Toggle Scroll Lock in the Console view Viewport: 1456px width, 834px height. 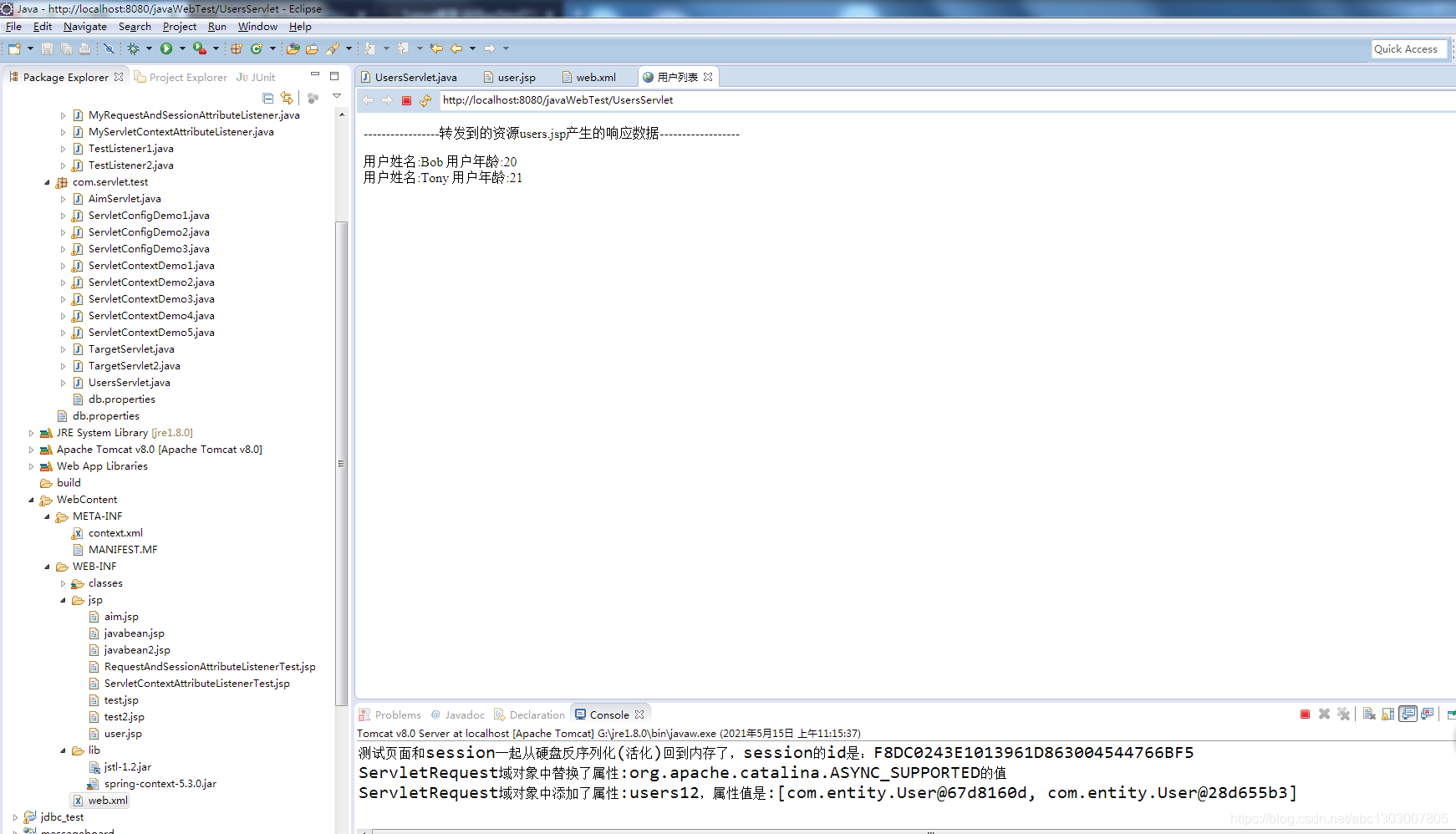pyautogui.click(x=1388, y=714)
